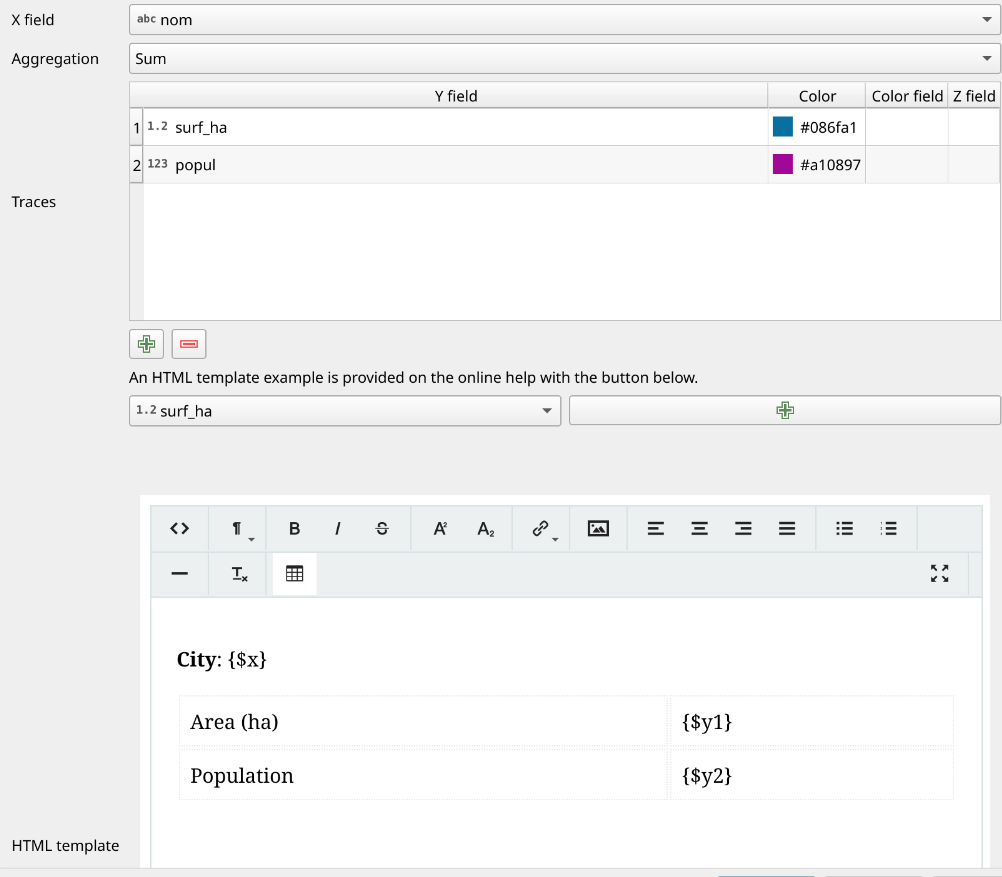Select trace row header 1
The image size is (1002, 877).
point(136,127)
